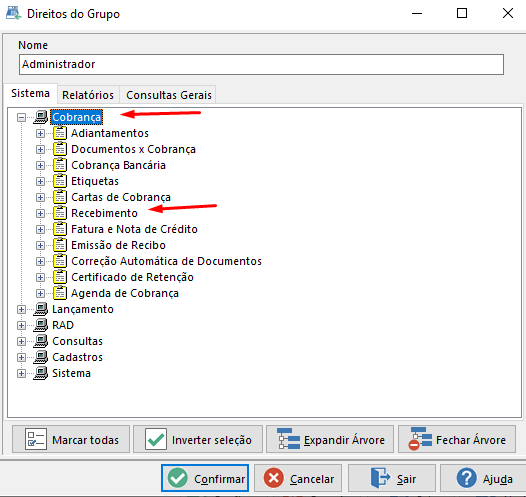Expand the Recebimento node

40,213
